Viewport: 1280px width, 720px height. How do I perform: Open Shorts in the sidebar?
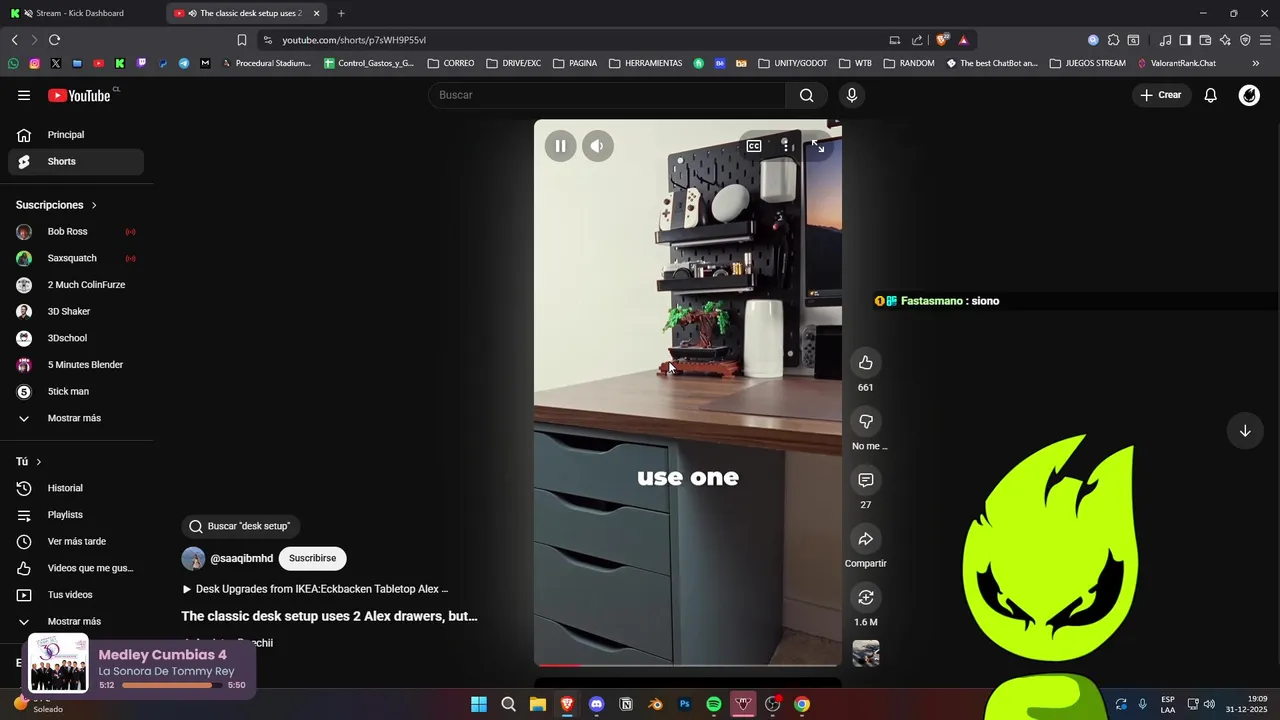(76, 161)
